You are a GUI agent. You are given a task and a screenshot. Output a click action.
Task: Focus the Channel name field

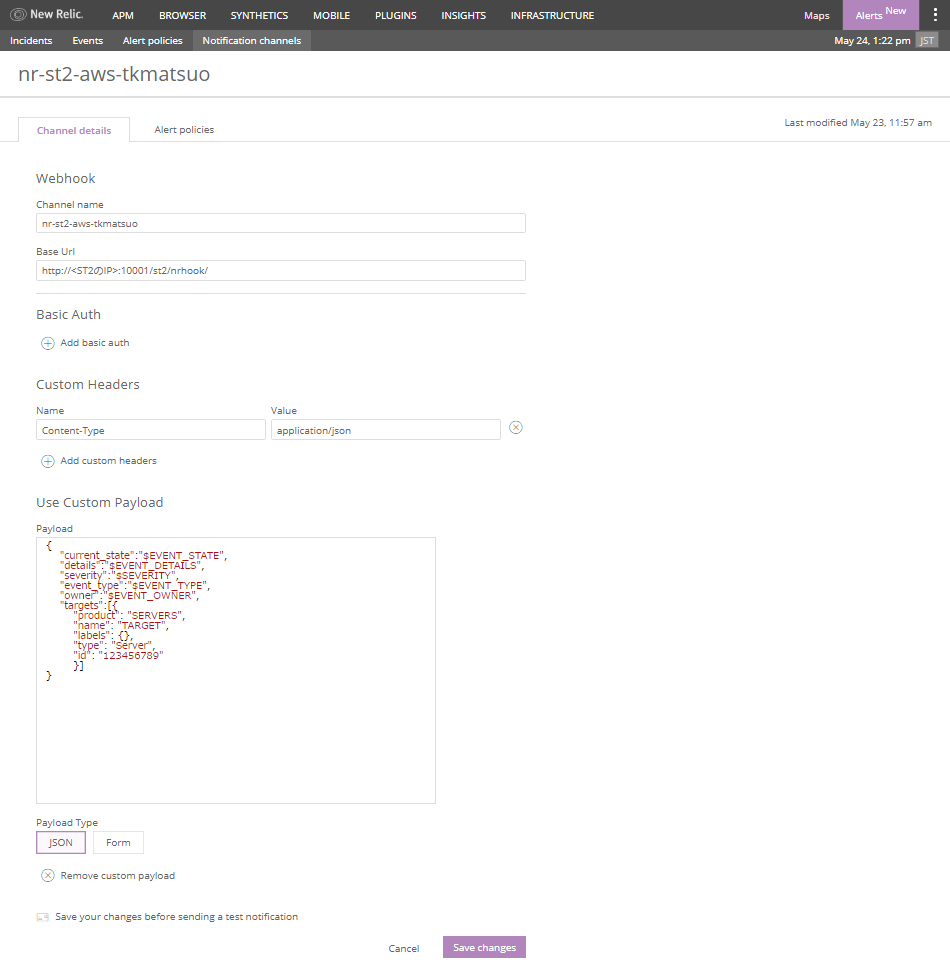coord(281,223)
